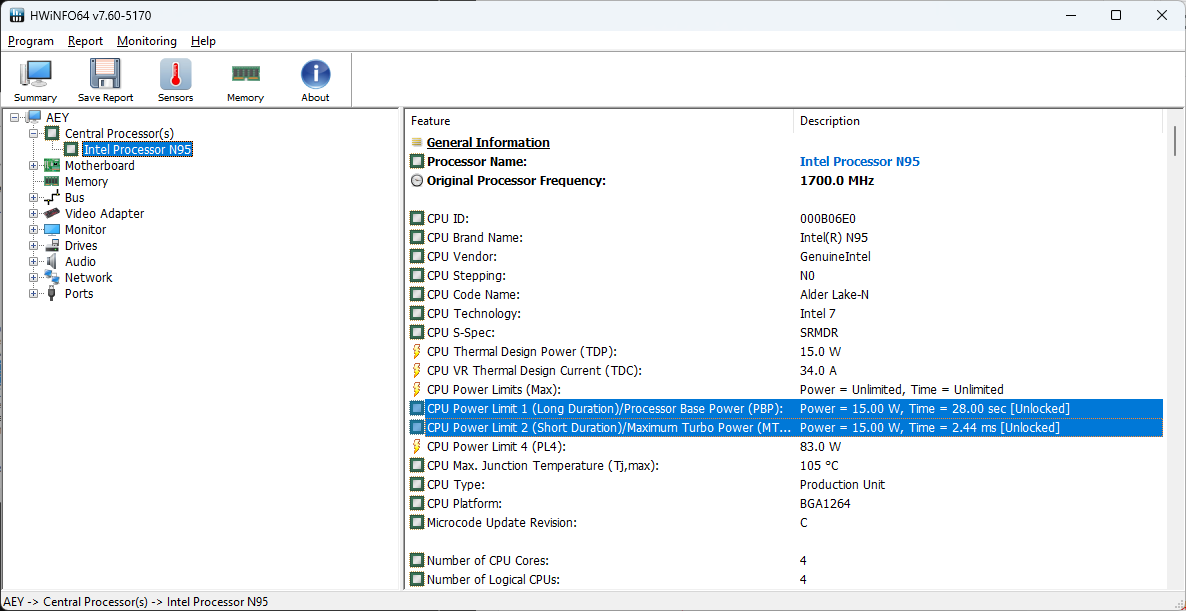Click the Monitor icon in tree

click(x=51, y=230)
